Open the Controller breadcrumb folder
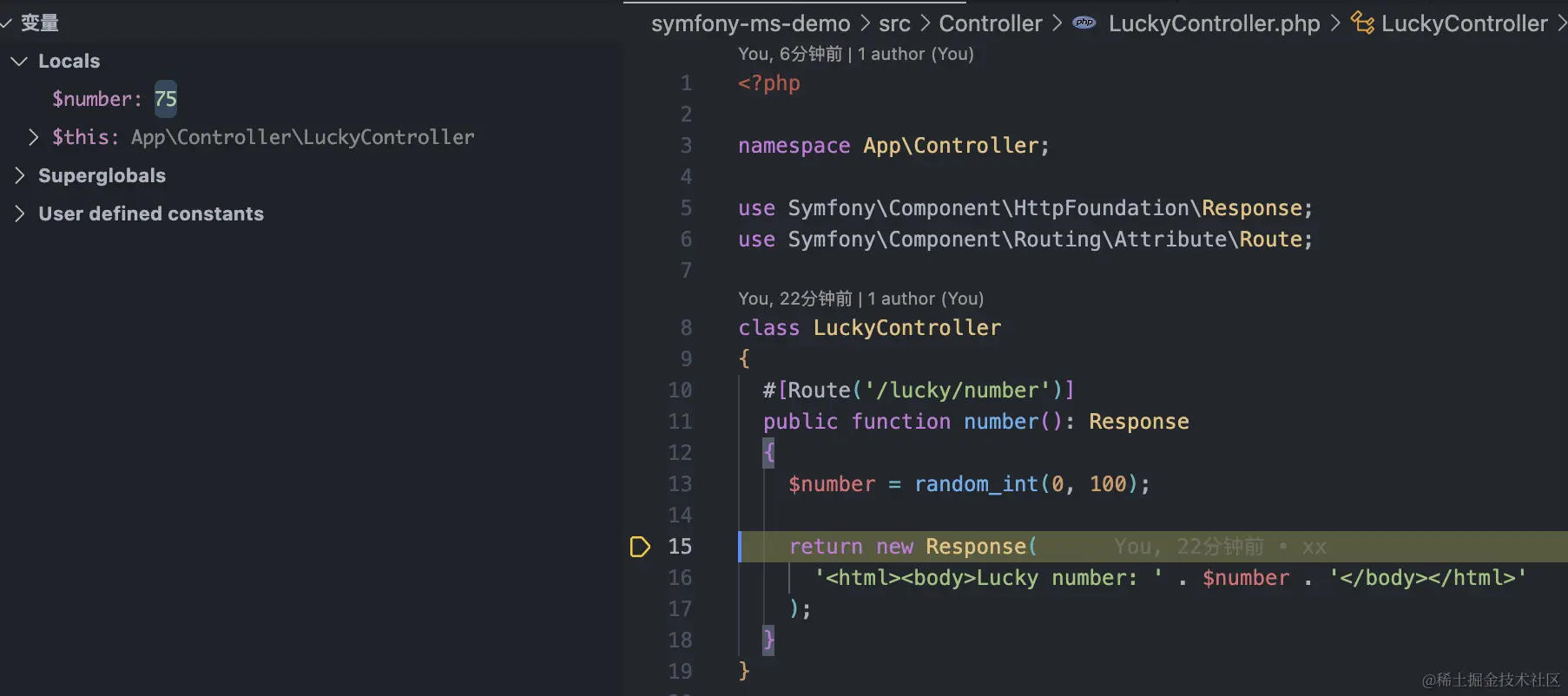 coord(991,23)
